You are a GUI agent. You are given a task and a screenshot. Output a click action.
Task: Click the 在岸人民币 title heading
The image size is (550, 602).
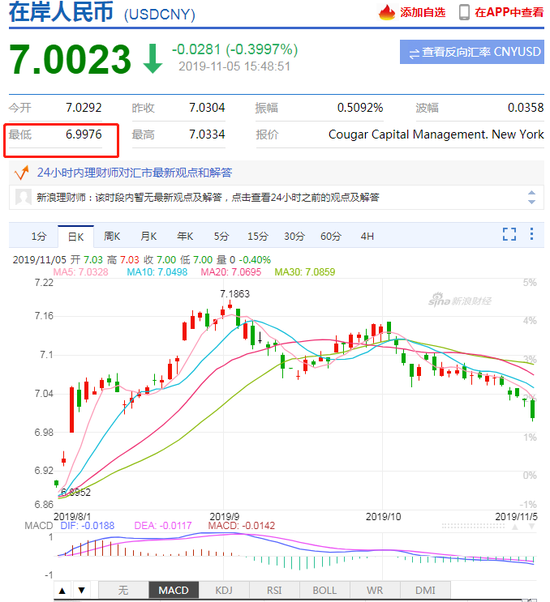61,12
